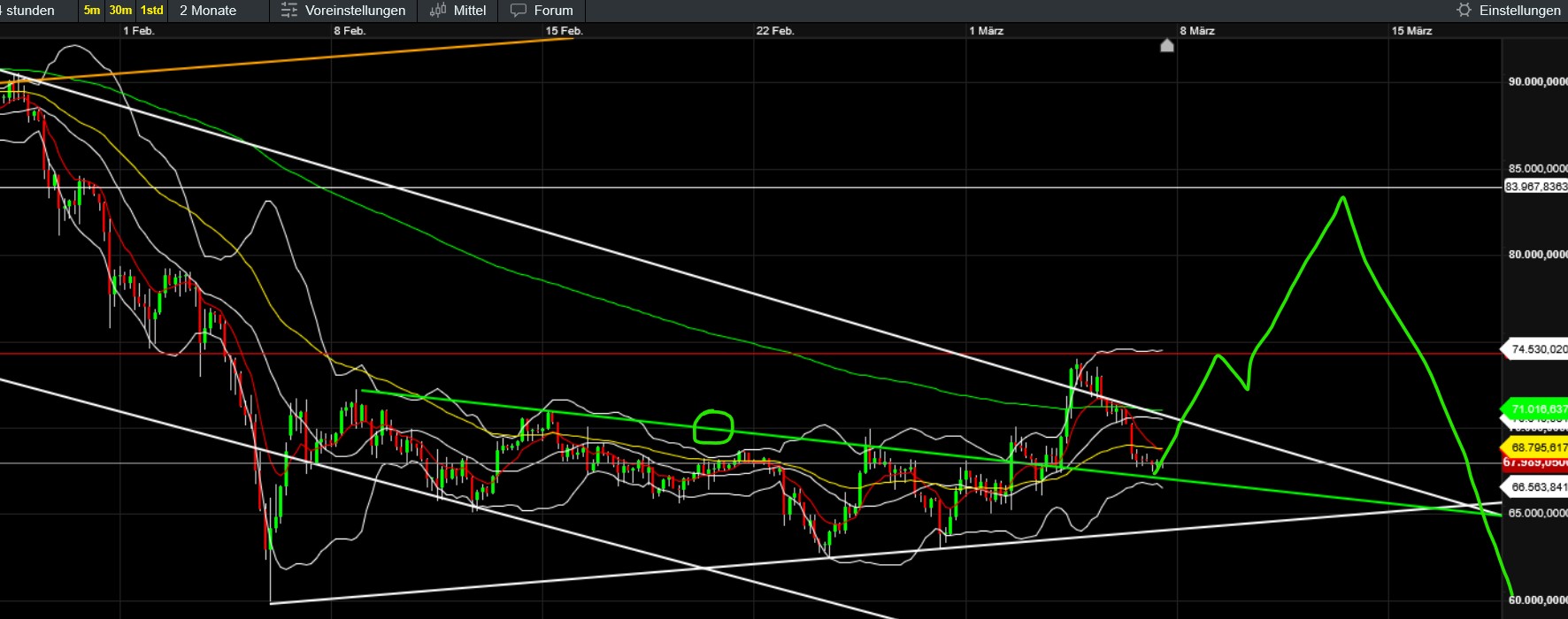Image resolution: width=1568 pixels, height=619 pixels.
Task: Select the yellow 68.795 price tag
Action: (x=1537, y=447)
